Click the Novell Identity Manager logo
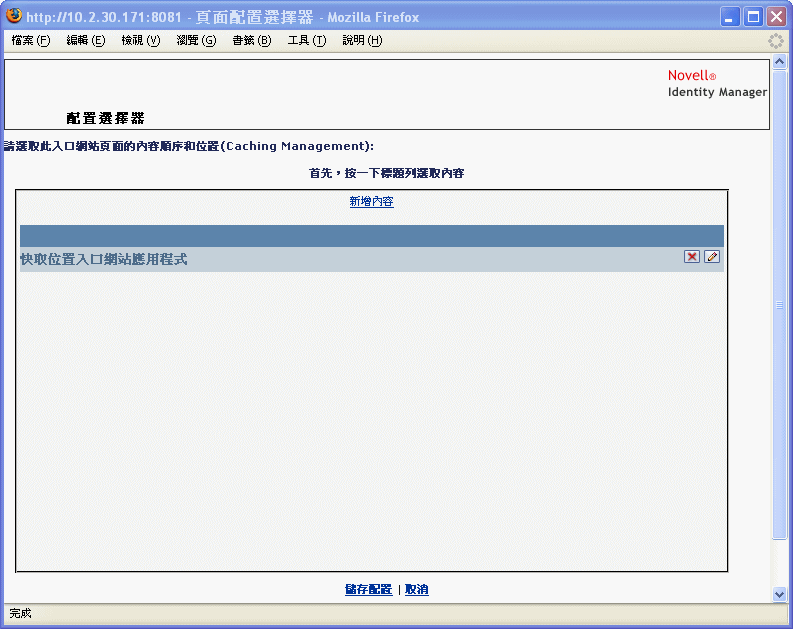The width and height of the screenshot is (793, 629). tap(717, 84)
